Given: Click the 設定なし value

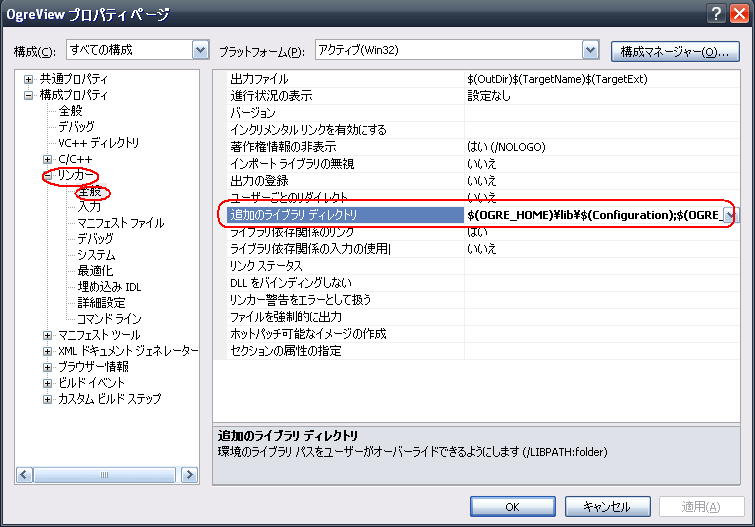Looking at the screenshot, I should 489,96.
